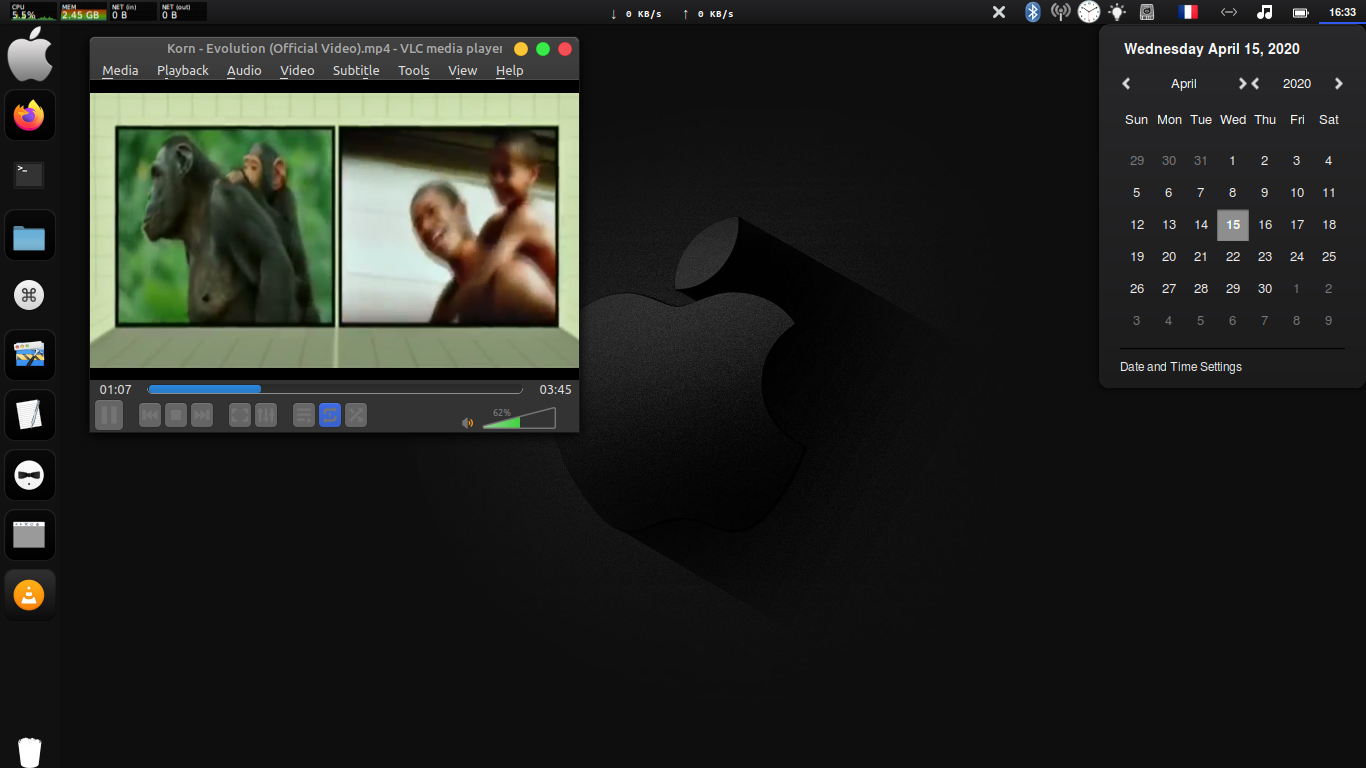Open the command-key icon app in dock
The height and width of the screenshot is (768, 1366).
click(x=30, y=295)
